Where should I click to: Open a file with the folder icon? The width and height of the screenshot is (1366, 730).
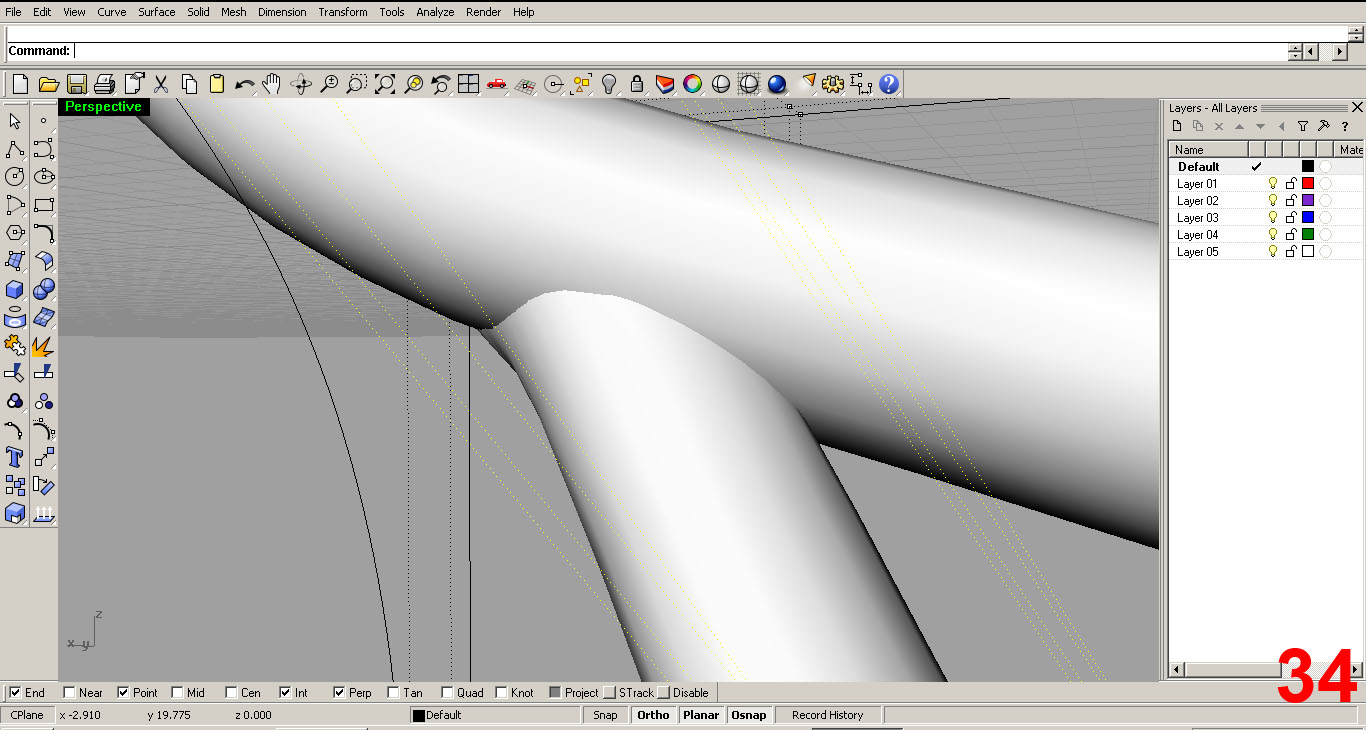[x=48, y=84]
